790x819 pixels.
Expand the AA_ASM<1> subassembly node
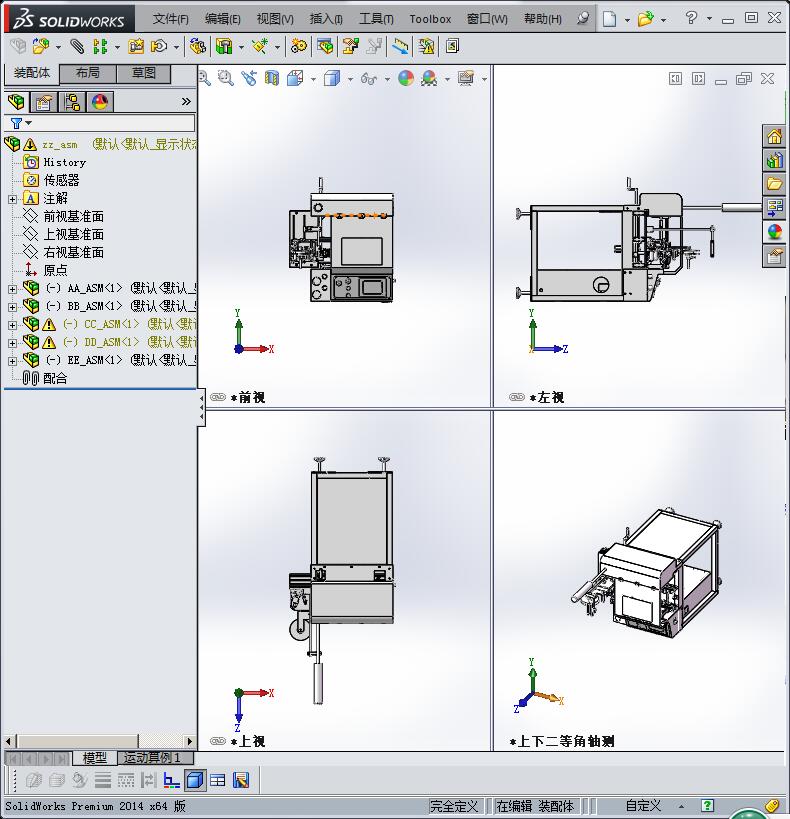[13, 289]
